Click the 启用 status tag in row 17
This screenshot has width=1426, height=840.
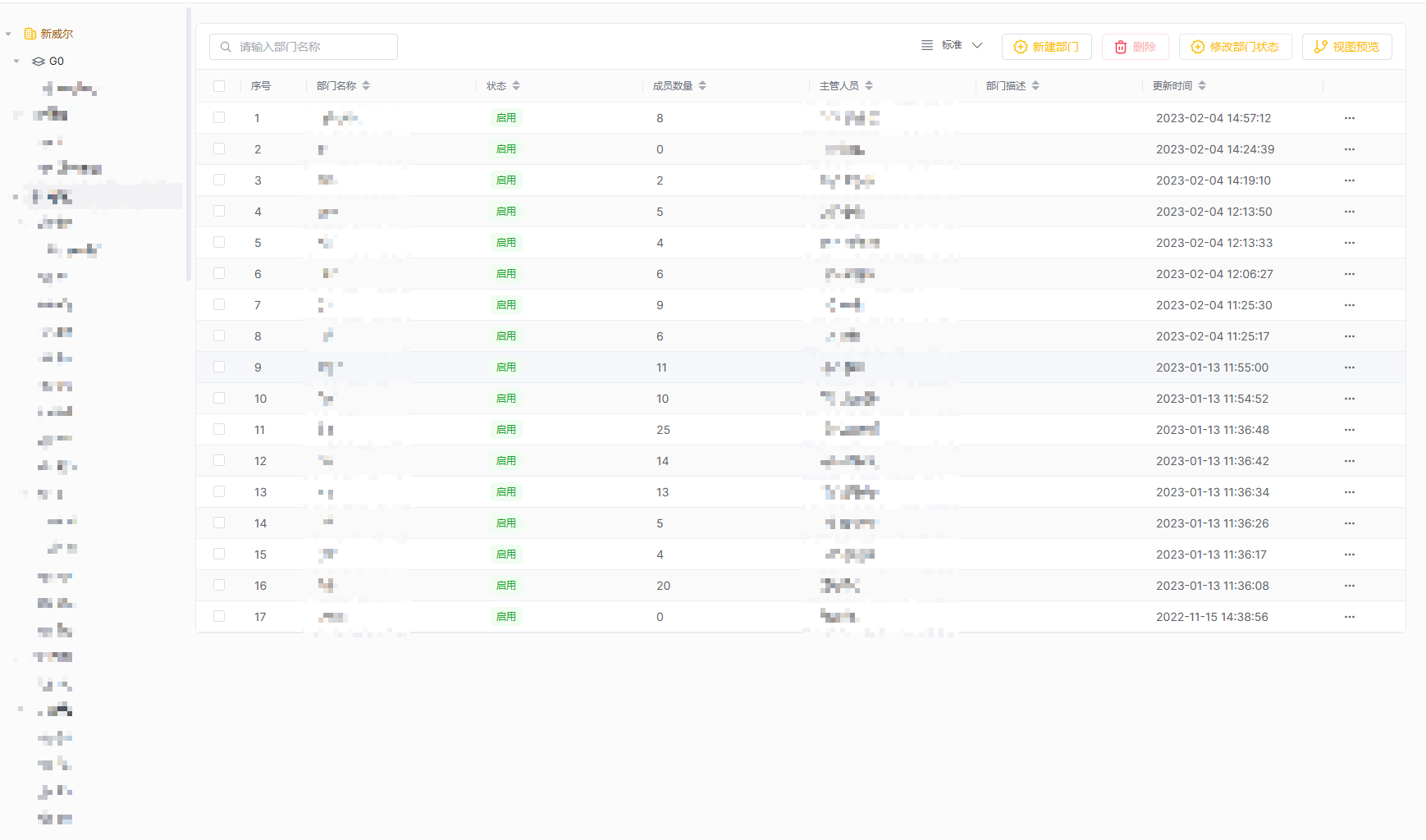pyautogui.click(x=506, y=617)
